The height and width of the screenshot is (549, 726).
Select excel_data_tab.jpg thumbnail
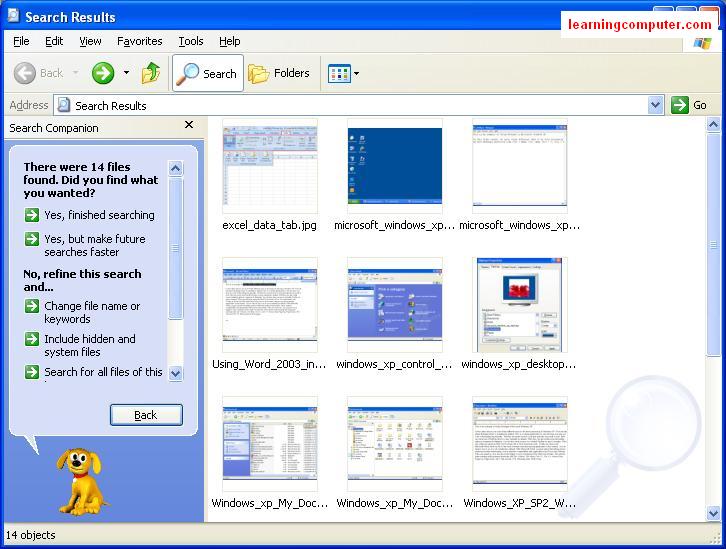click(x=270, y=167)
